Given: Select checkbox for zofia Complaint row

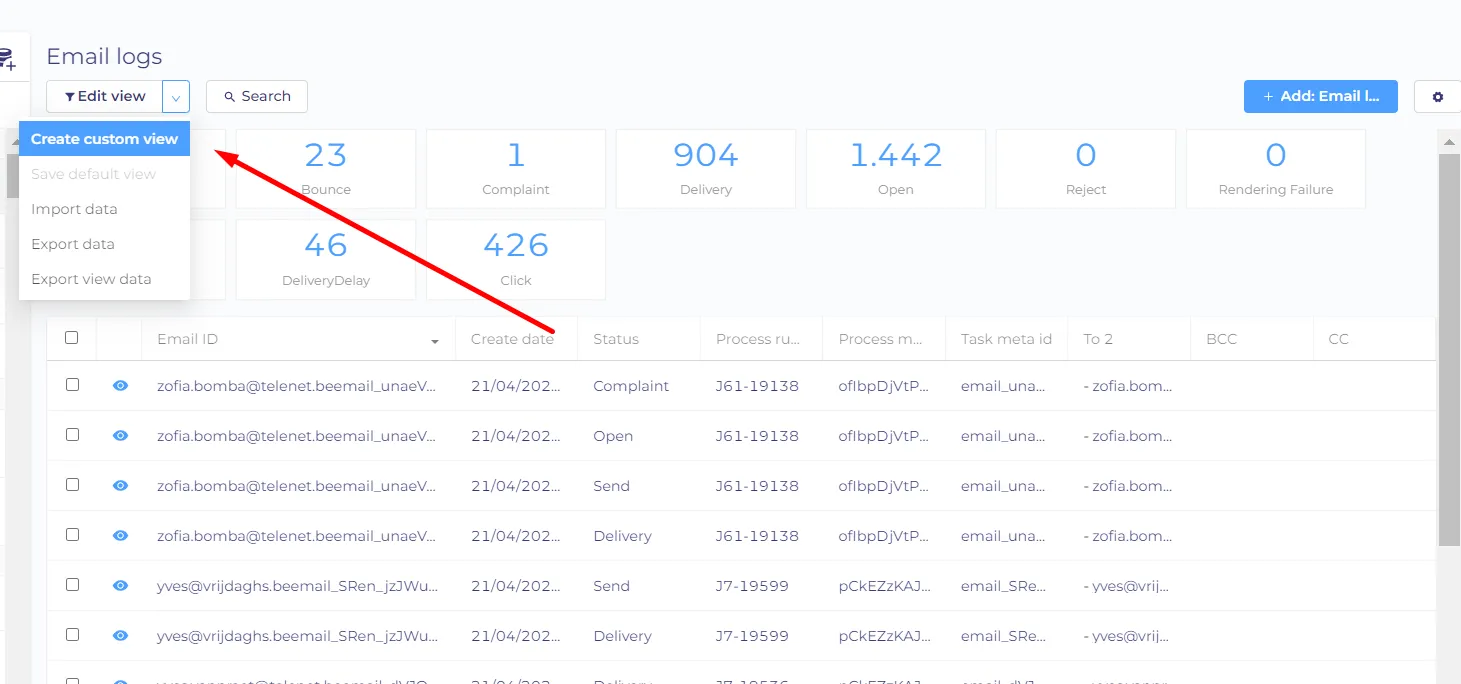Looking at the screenshot, I should [x=72, y=384].
